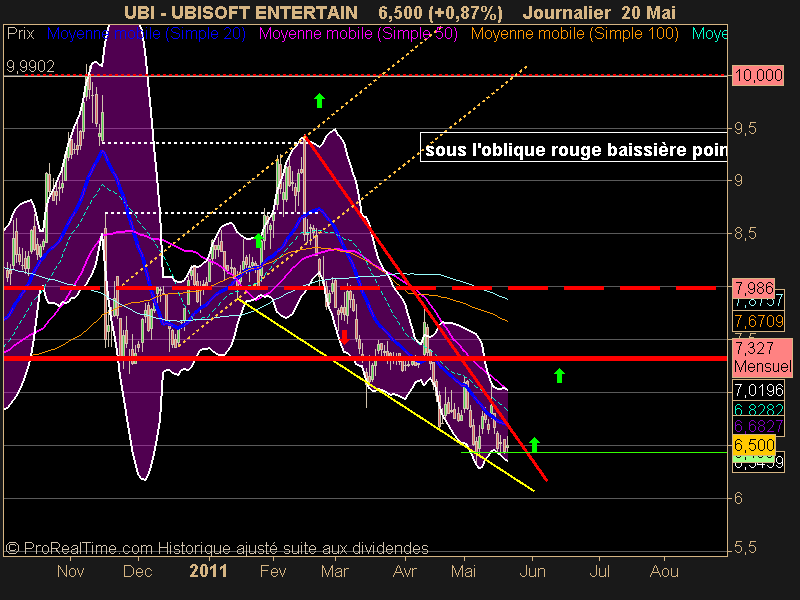This screenshot has width=800, height=600.
Task: Click the 'Dec' label on the time axis
Action: coord(137,571)
